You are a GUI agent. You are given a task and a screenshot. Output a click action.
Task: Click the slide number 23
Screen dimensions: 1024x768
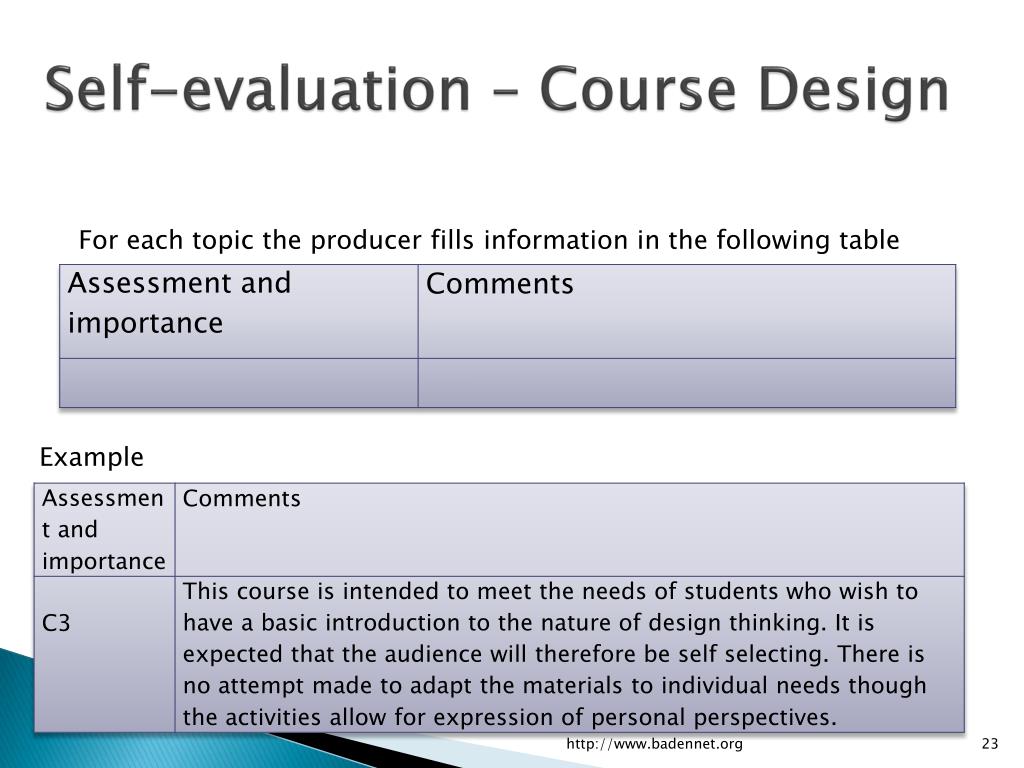tap(990, 743)
